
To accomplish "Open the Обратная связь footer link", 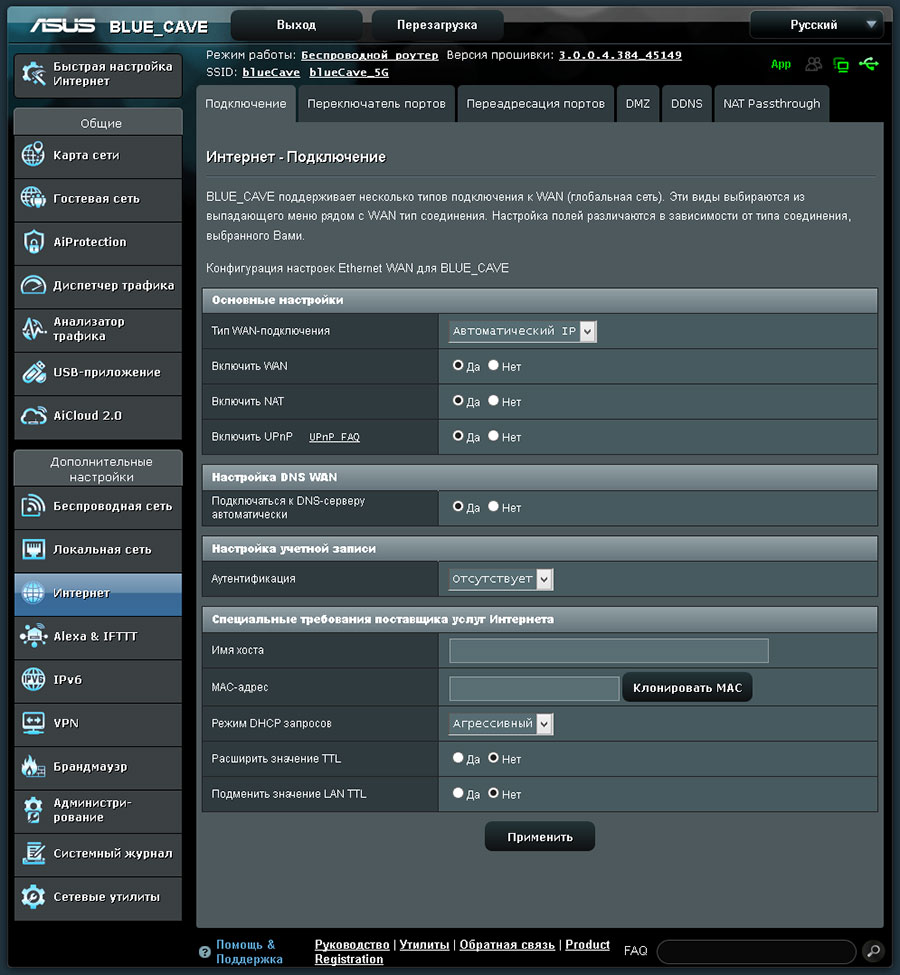I will pyautogui.click(x=507, y=945).
